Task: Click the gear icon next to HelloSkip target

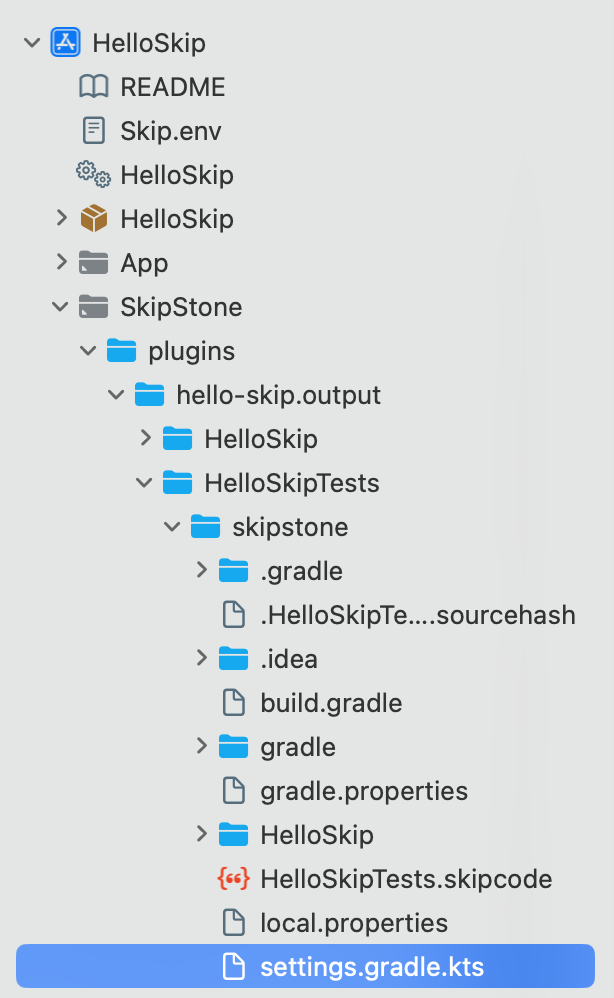Action: [x=92, y=174]
